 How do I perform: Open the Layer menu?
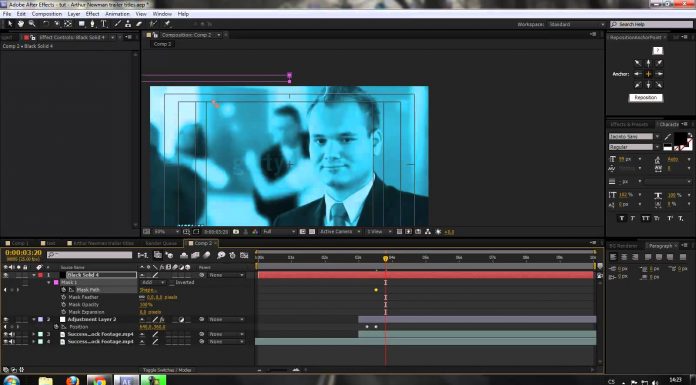click(74, 14)
